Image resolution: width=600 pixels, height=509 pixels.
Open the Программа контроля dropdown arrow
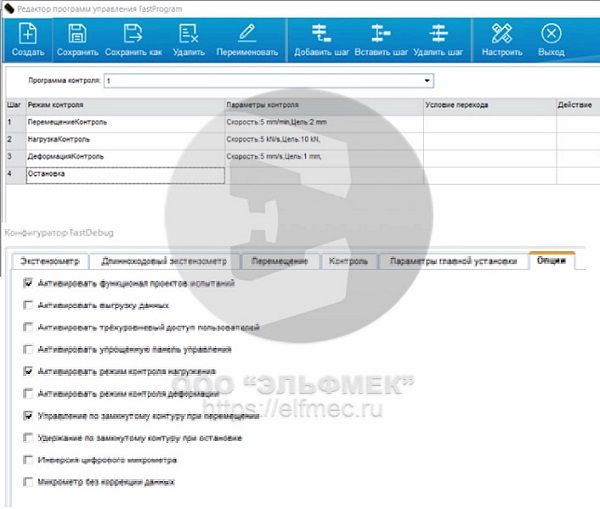pyautogui.click(x=427, y=81)
